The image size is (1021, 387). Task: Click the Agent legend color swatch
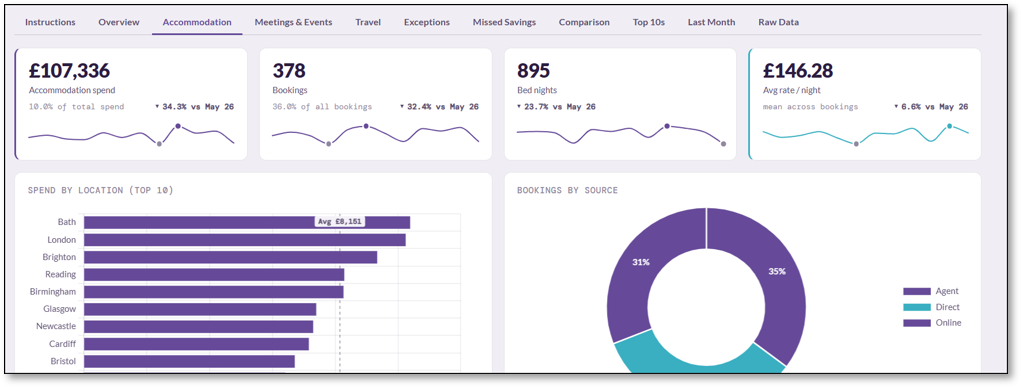917,291
